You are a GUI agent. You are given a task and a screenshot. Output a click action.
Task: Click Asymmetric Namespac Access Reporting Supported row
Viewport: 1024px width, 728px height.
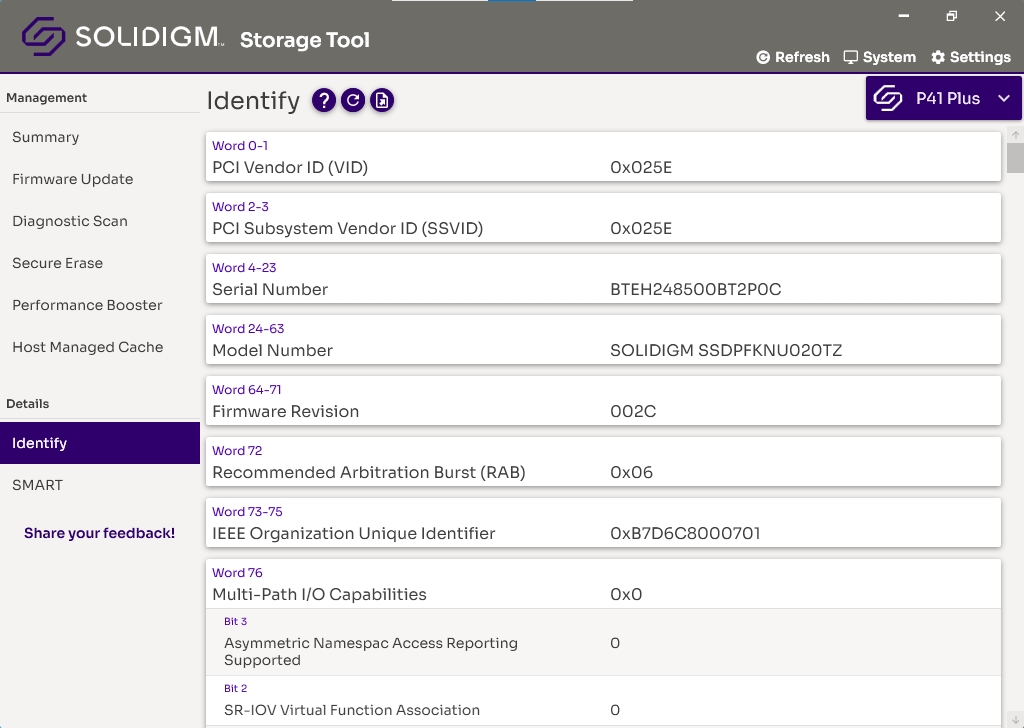pyautogui.click(x=603, y=642)
